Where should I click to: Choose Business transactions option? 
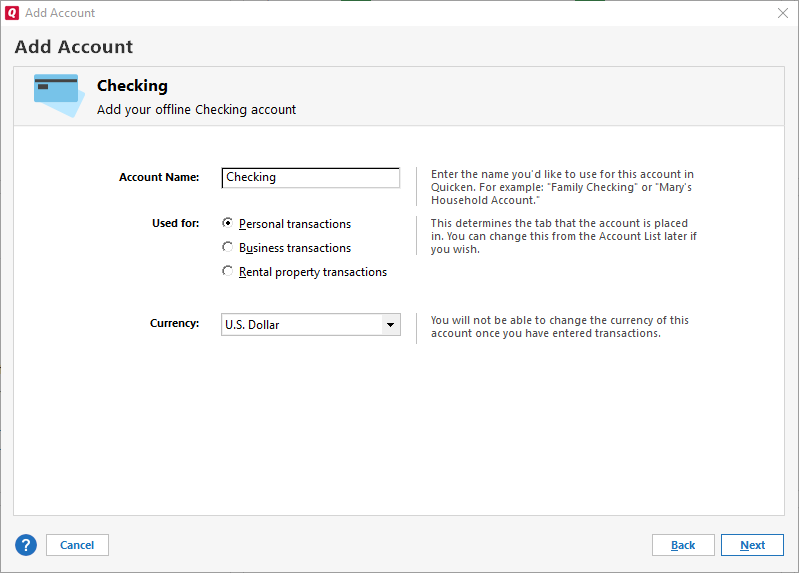point(228,248)
